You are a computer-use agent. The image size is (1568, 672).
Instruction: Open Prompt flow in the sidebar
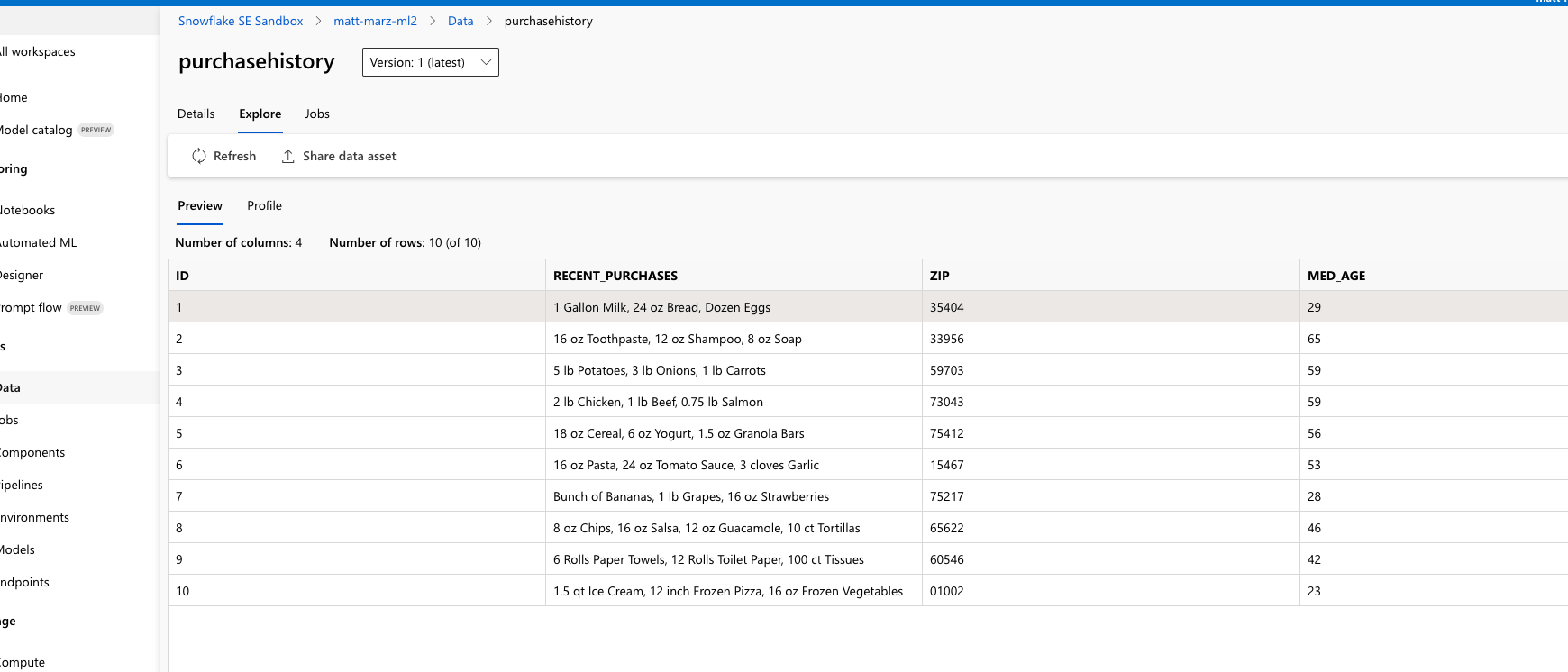(x=32, y=308)
